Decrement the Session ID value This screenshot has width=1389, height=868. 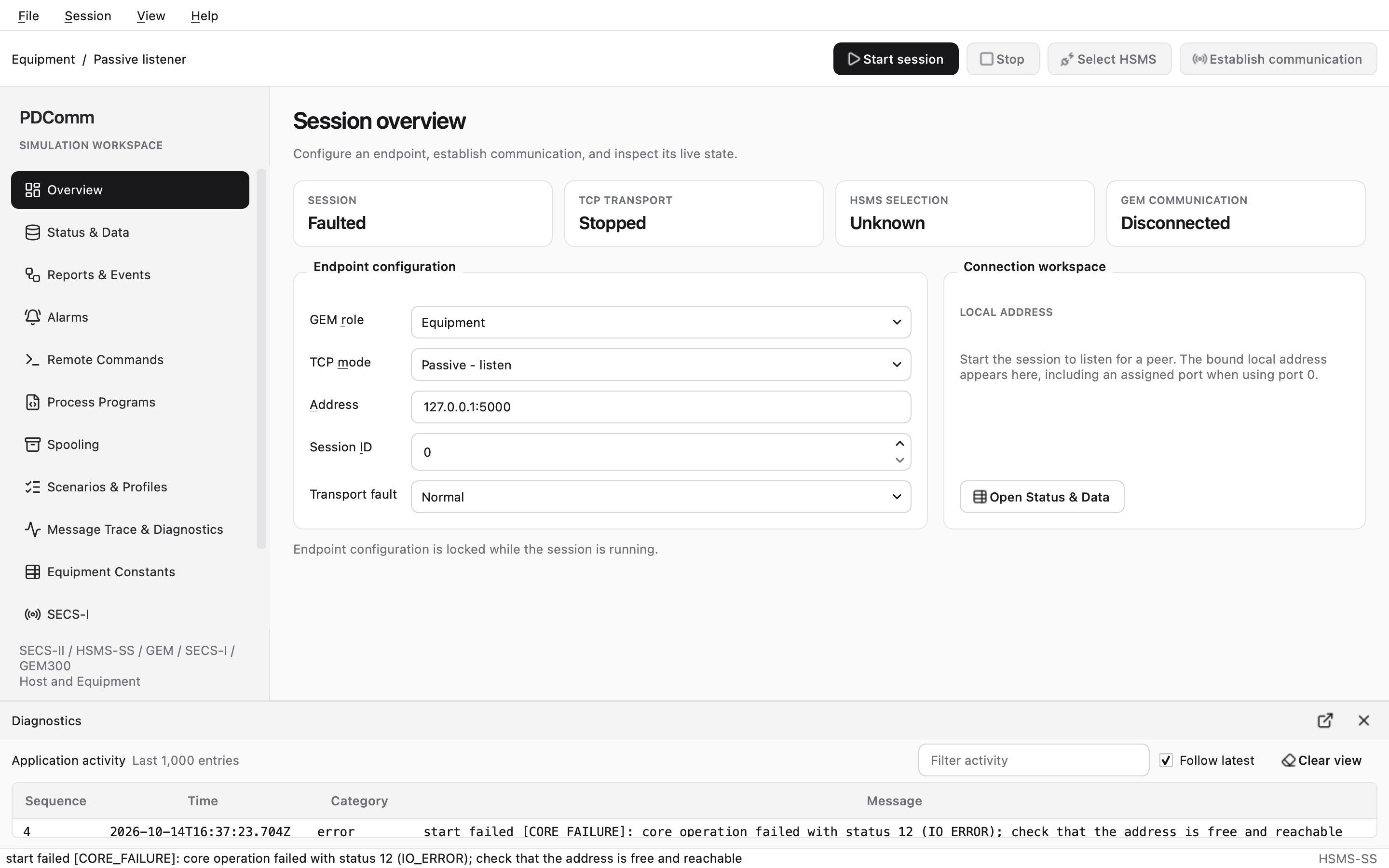899,461
